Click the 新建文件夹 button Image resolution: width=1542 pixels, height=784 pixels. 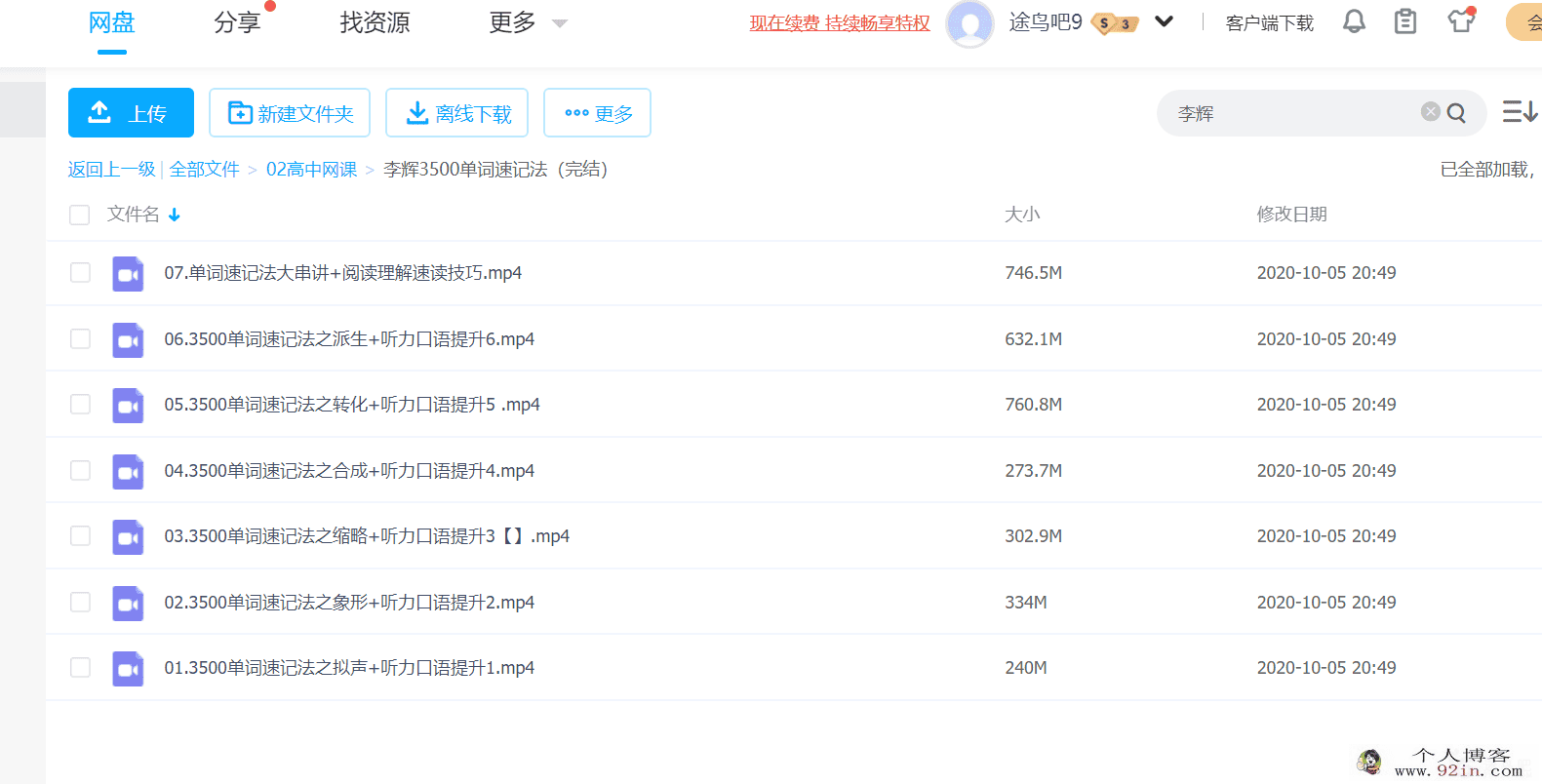[290, 113]
